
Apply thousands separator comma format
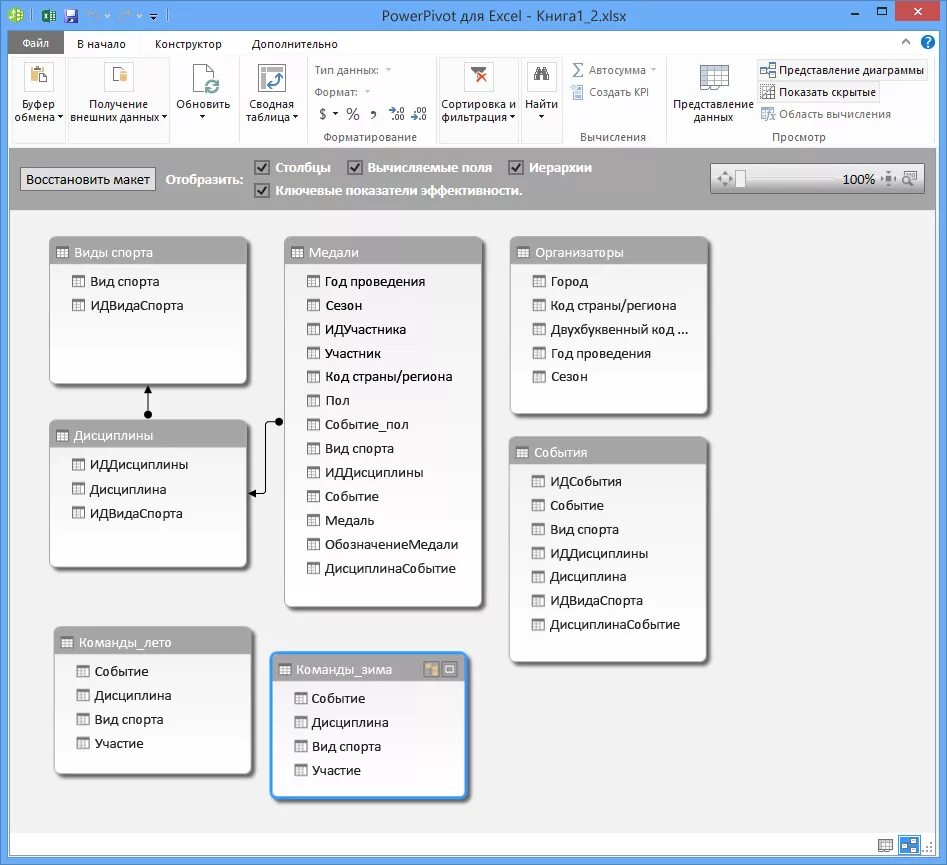(373, 114)
